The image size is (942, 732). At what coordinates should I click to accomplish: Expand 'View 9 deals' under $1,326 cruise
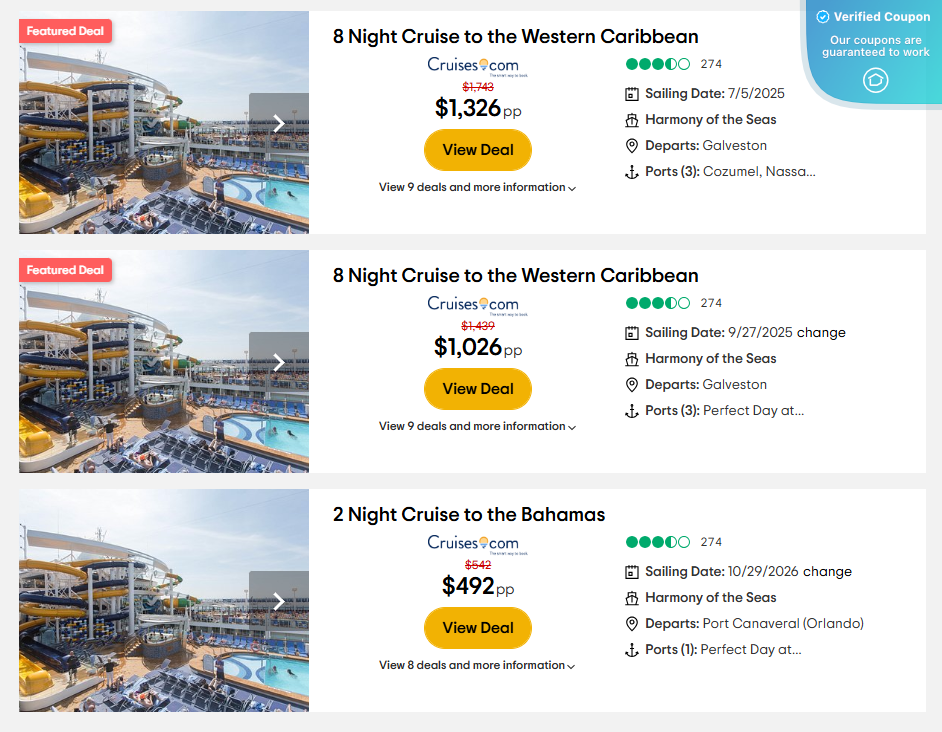(477, 187)
